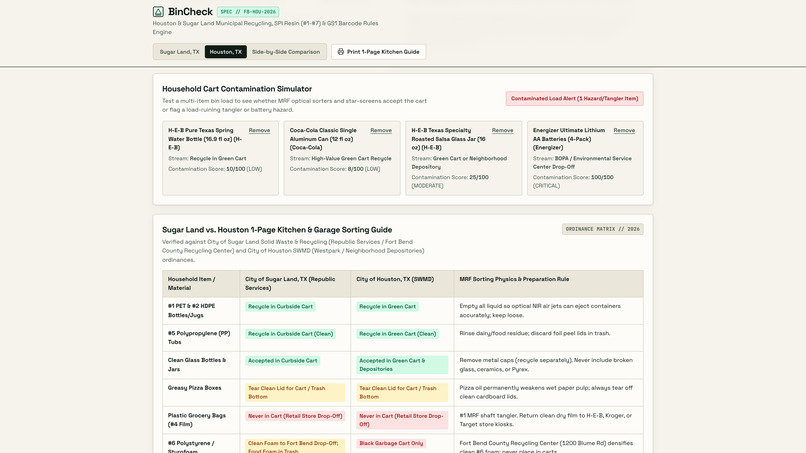Remove the Coca-Cola Classic Aluminum Can item
This screenshot has width=806, height=453.
(x=381, y=131)
